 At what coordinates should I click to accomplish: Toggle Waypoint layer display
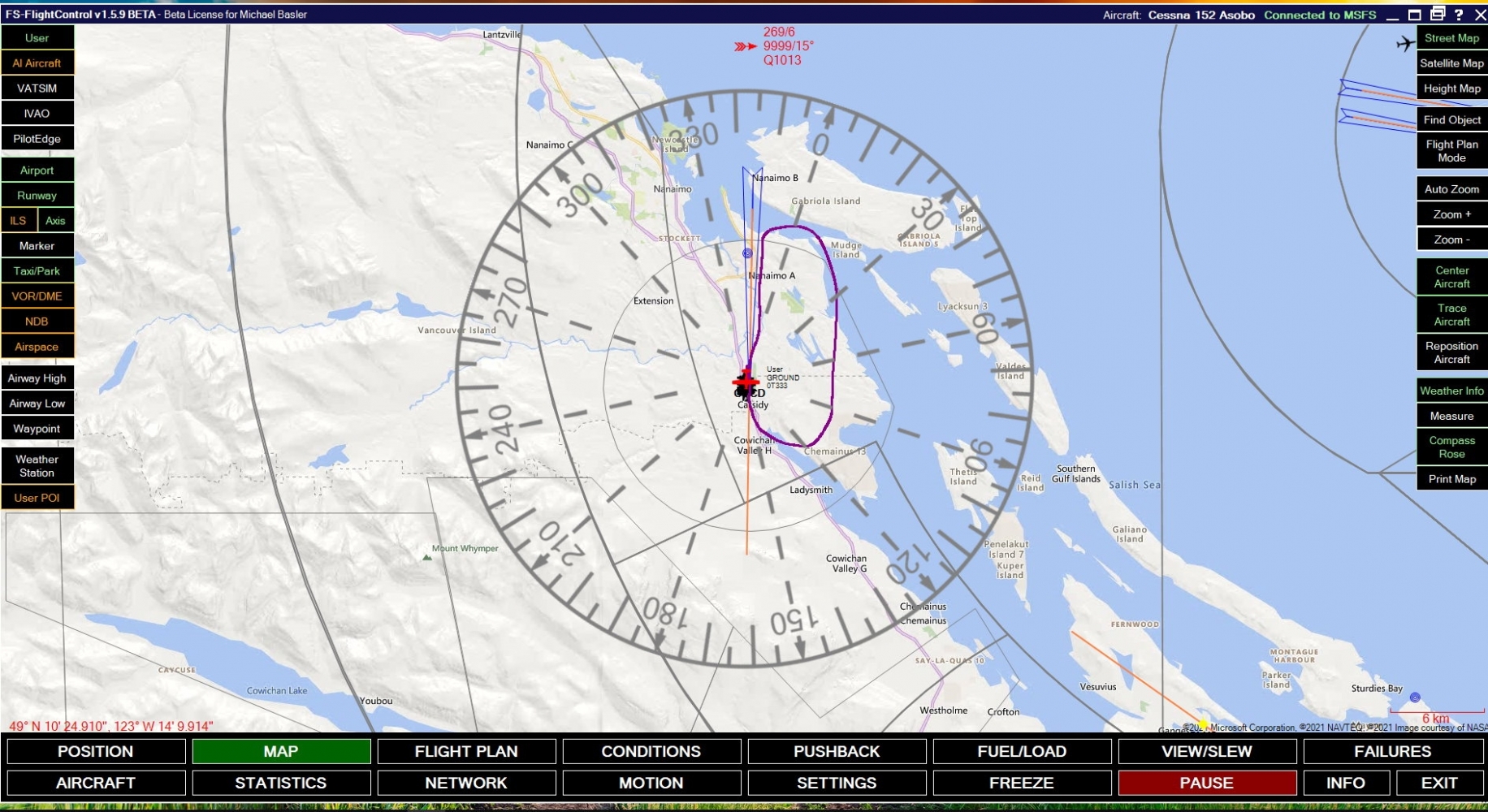(x=37, y=429)
